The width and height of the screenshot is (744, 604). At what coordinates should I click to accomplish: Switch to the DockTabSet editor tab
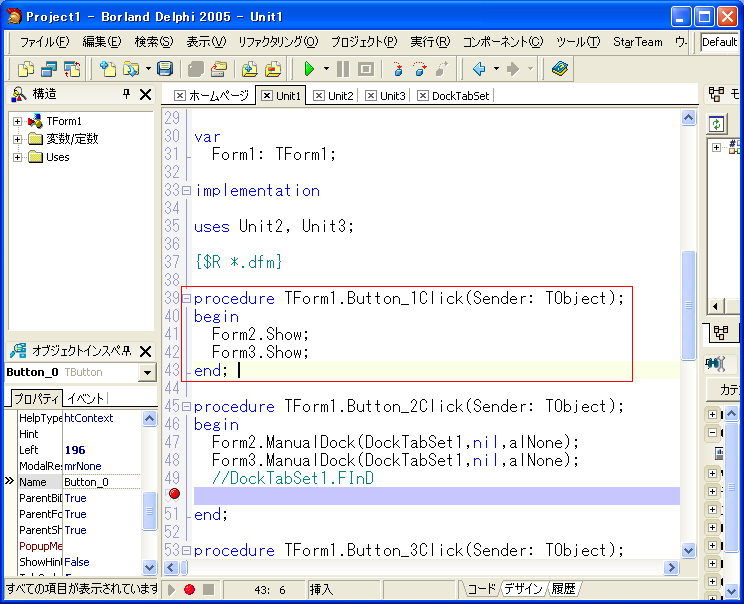pyautogui.click(x=455, y=96)
